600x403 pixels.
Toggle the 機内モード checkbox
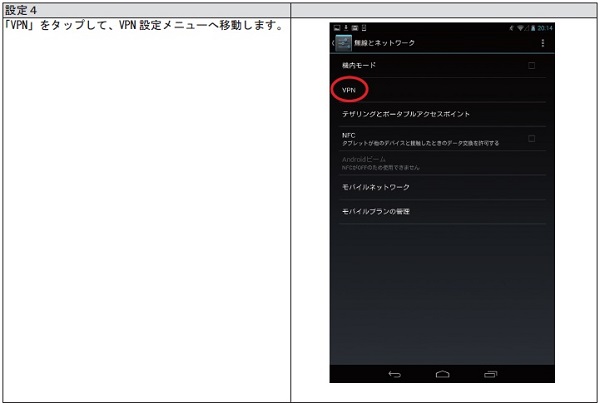coord(531,66)
